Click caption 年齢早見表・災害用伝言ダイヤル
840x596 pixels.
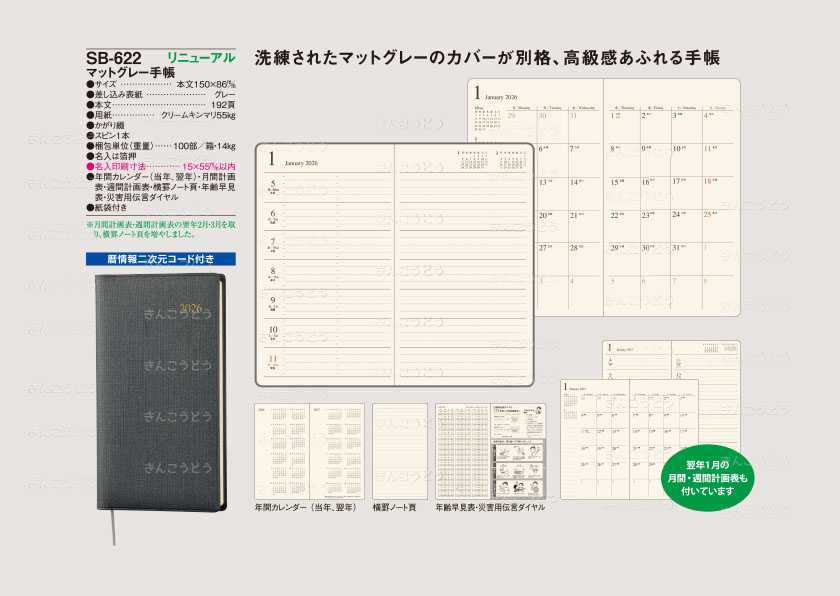pyautogui.click(x=490, y=507)
